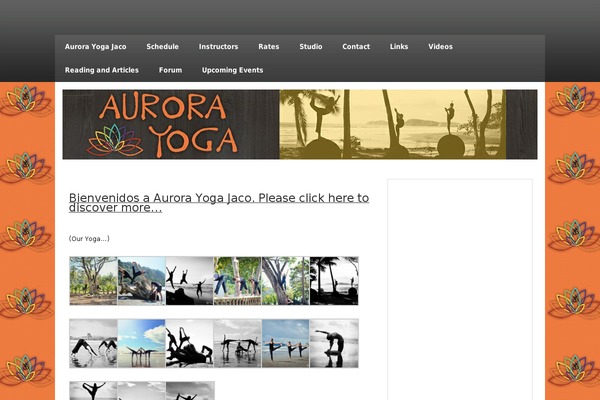600x400 pixels.
Task: Open second-row black-and-white backbend thumbnail
Action: 334,343
